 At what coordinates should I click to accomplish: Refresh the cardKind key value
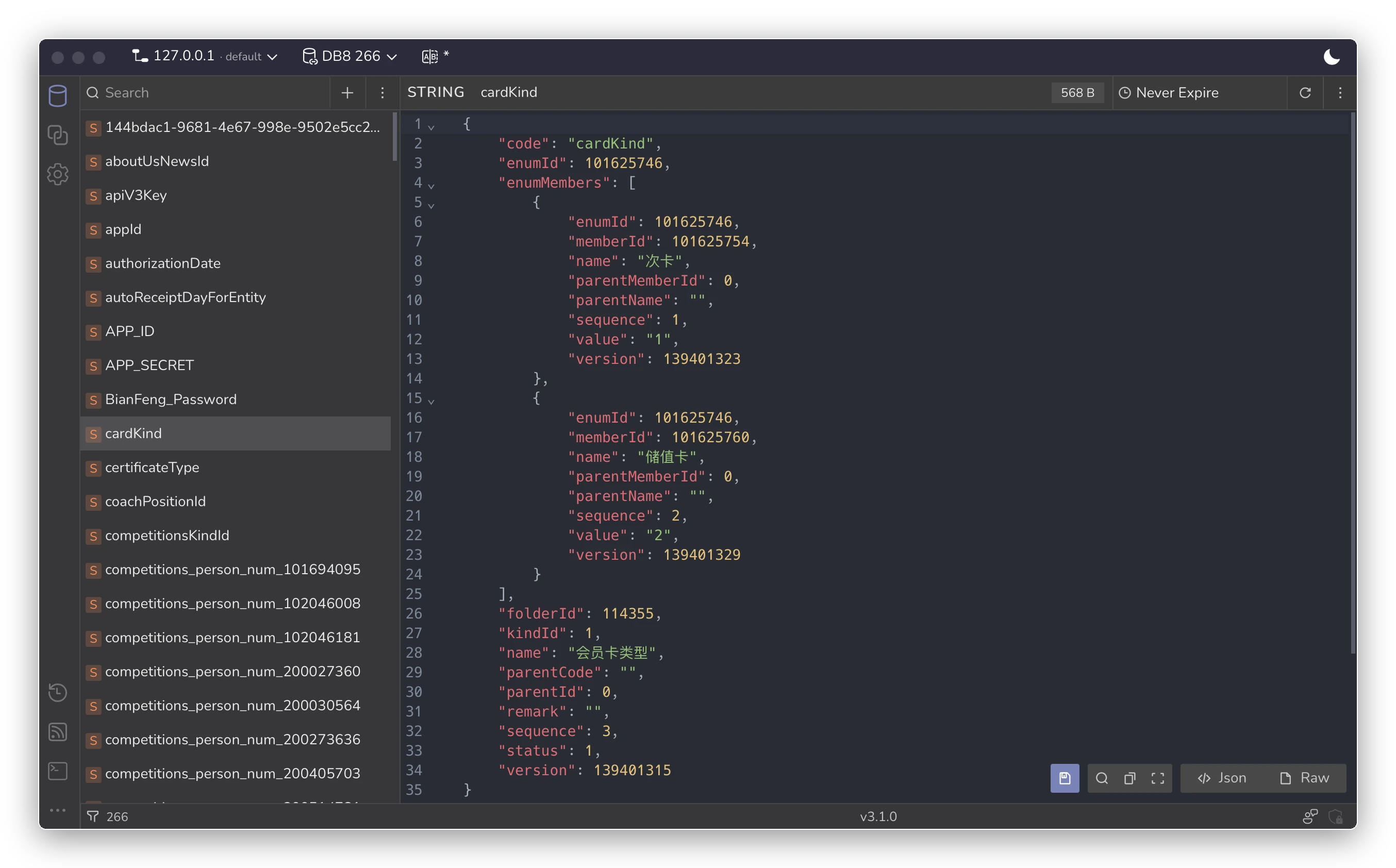(x=1305, y=93)
